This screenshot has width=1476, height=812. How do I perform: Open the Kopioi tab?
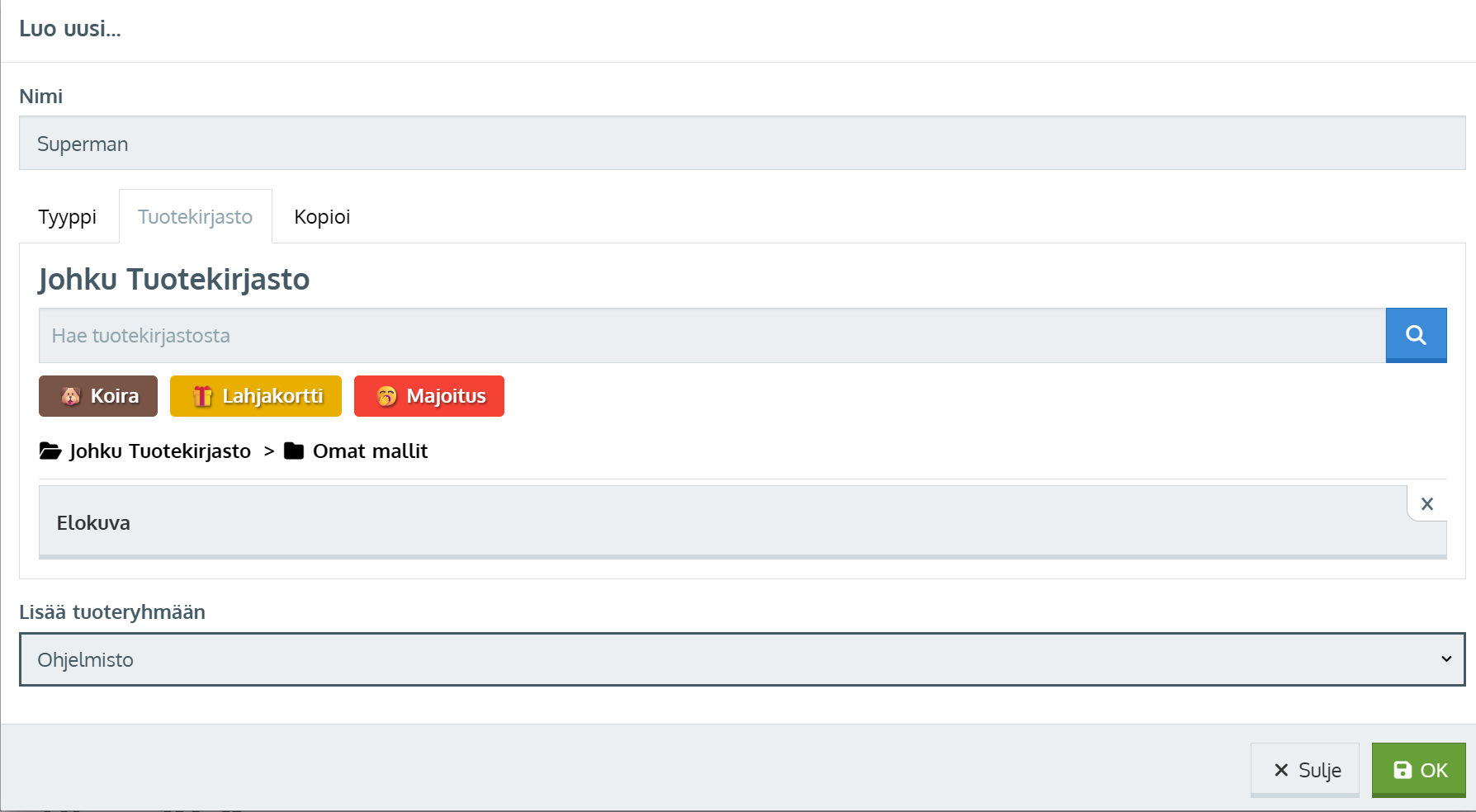click(322, 217)
